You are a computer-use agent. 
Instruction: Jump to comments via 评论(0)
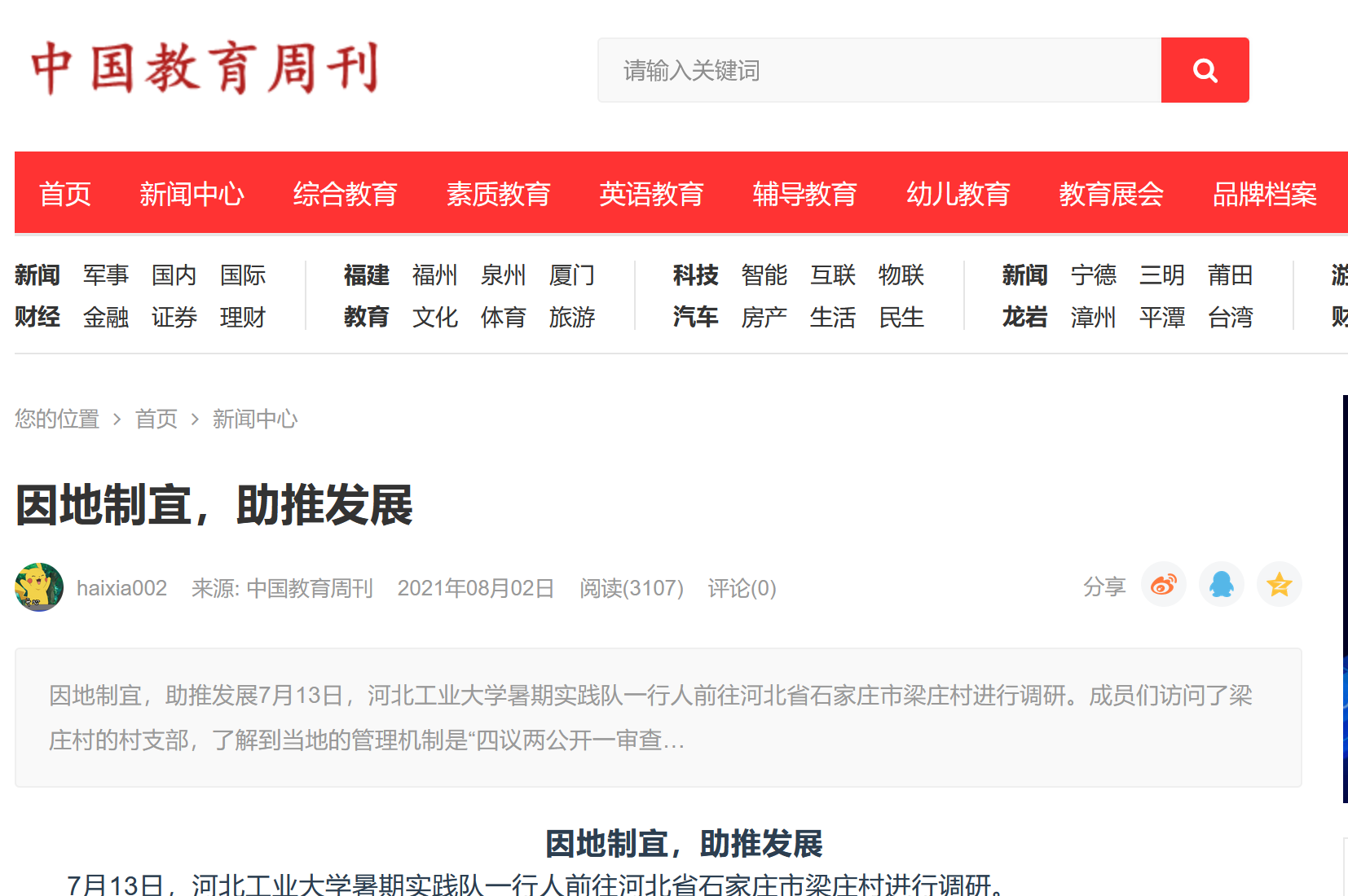742,588
